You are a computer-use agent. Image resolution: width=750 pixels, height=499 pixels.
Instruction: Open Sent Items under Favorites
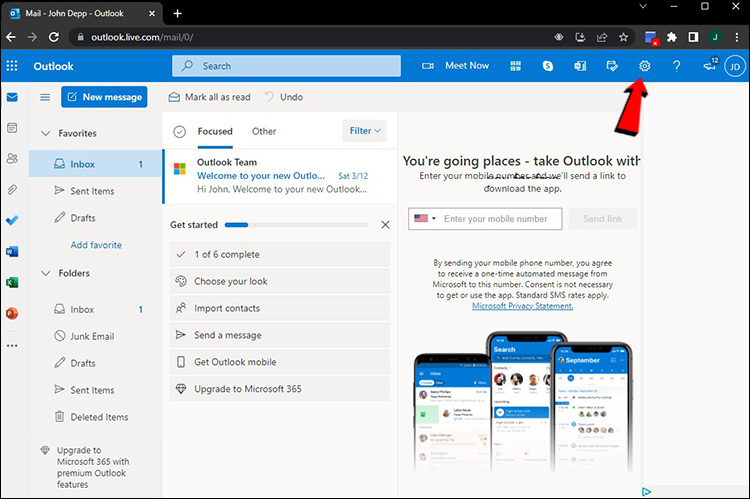(x=96, y=191)
